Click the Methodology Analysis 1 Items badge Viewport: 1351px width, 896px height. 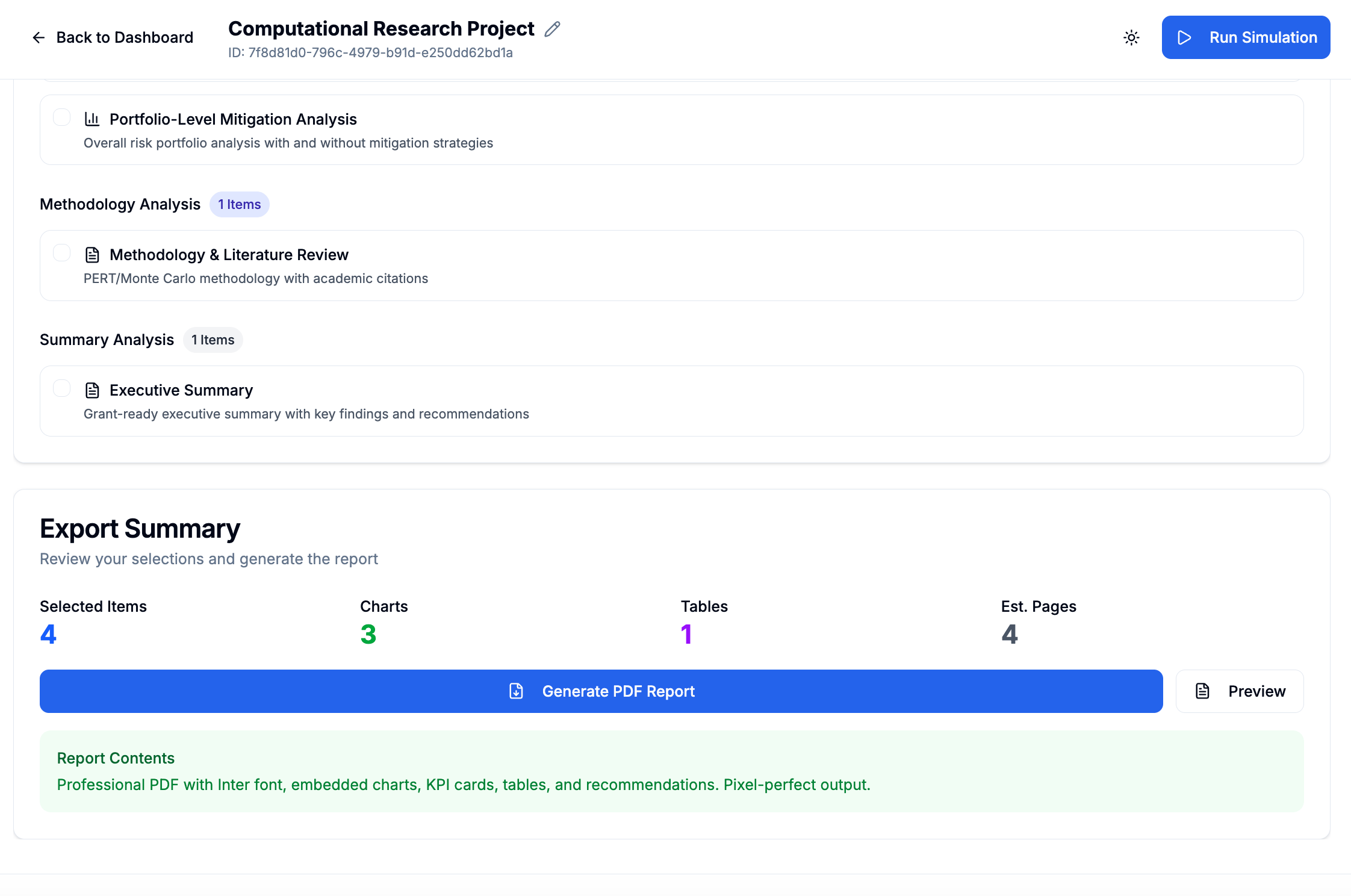coord(239,204)
